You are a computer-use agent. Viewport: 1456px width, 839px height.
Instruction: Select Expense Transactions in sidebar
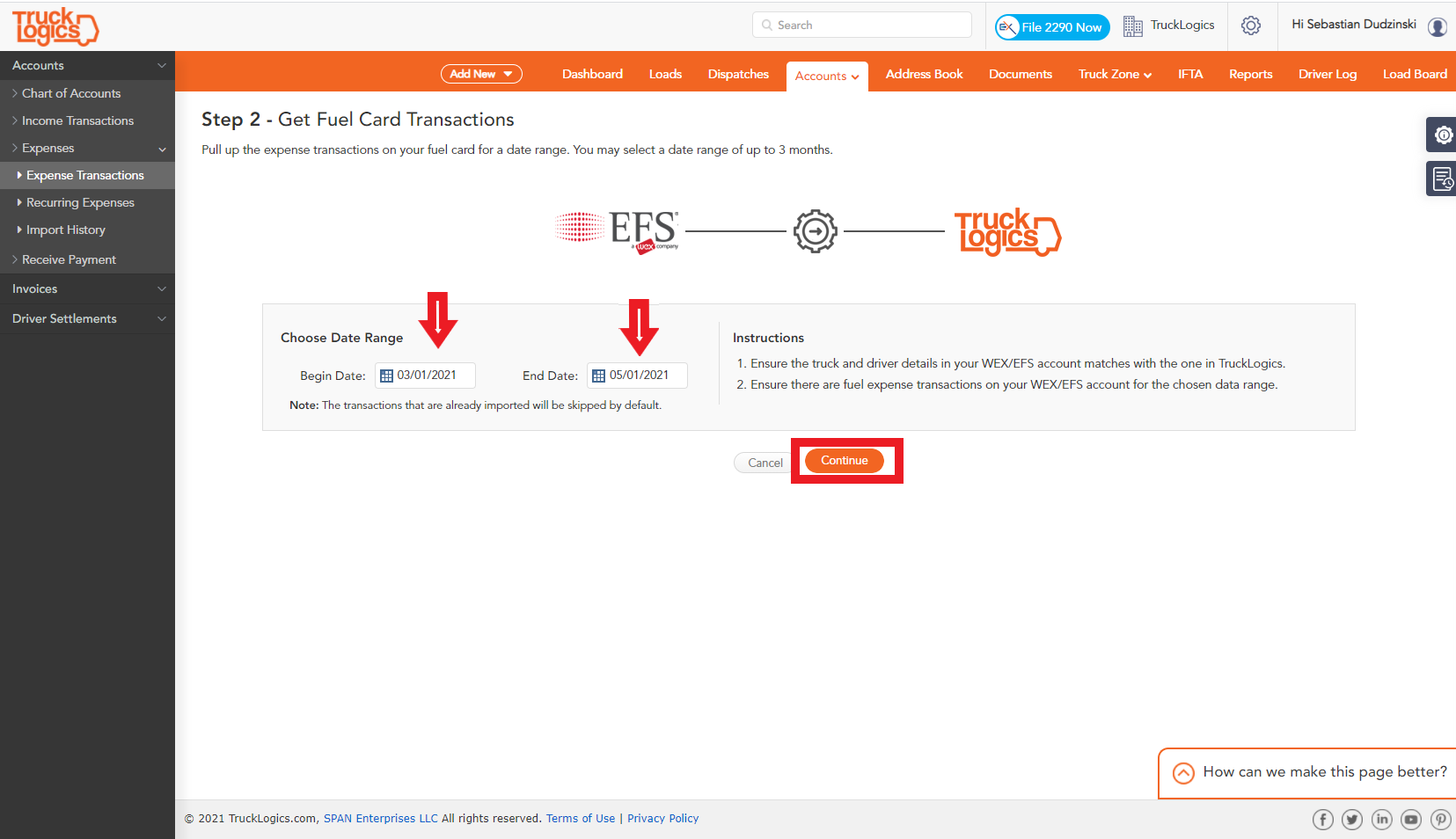coord(87,175)
